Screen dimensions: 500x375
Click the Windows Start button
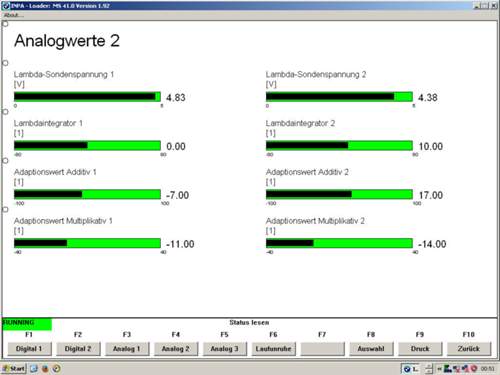[14, 368]
